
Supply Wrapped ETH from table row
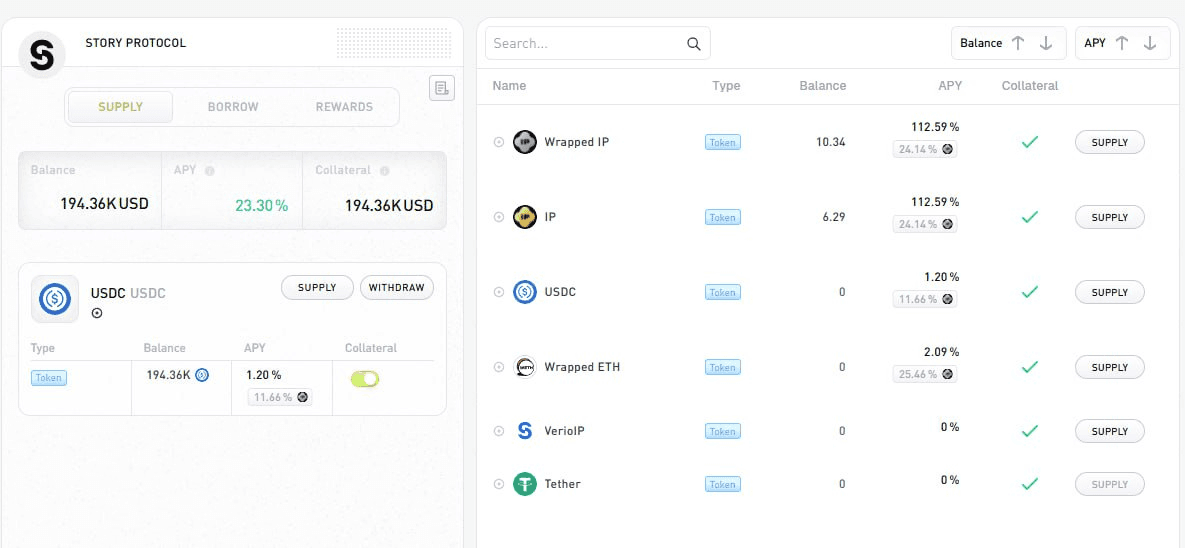1109,367
